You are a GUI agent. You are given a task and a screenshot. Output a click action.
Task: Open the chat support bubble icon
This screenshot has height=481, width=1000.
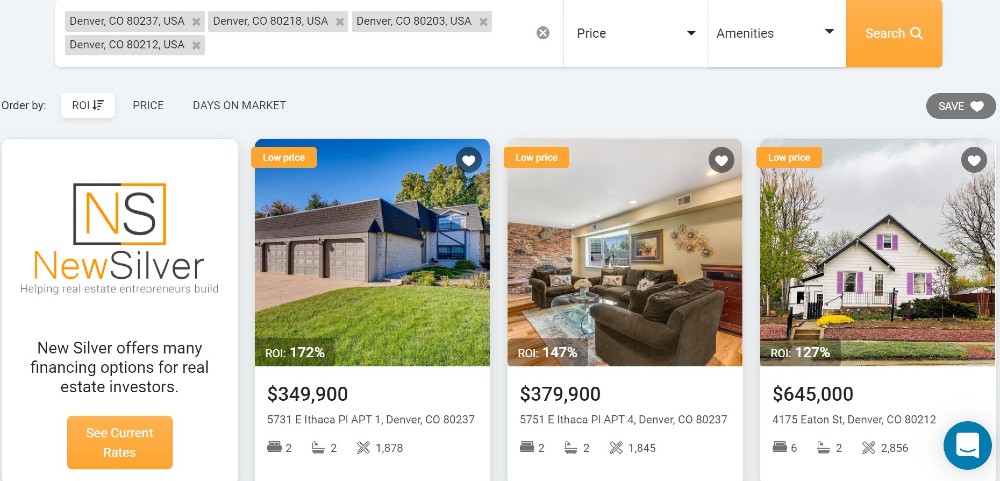point(967,445)
